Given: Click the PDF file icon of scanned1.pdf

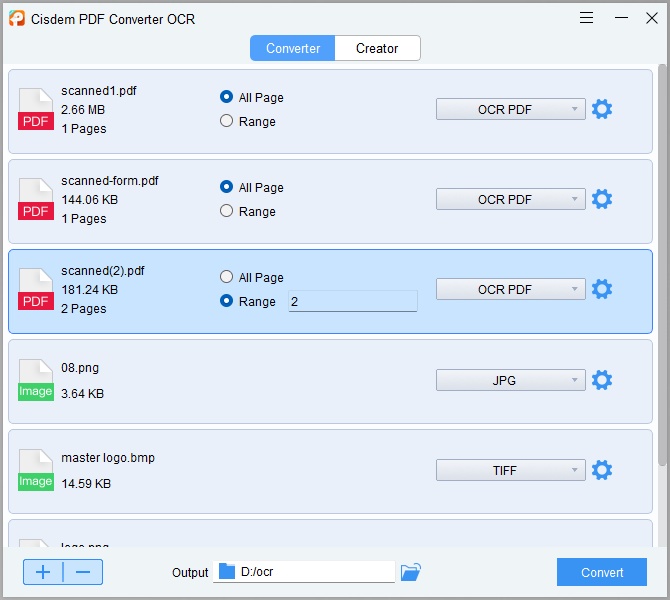Looking at the screenshot, I should [x=36, y=109].
